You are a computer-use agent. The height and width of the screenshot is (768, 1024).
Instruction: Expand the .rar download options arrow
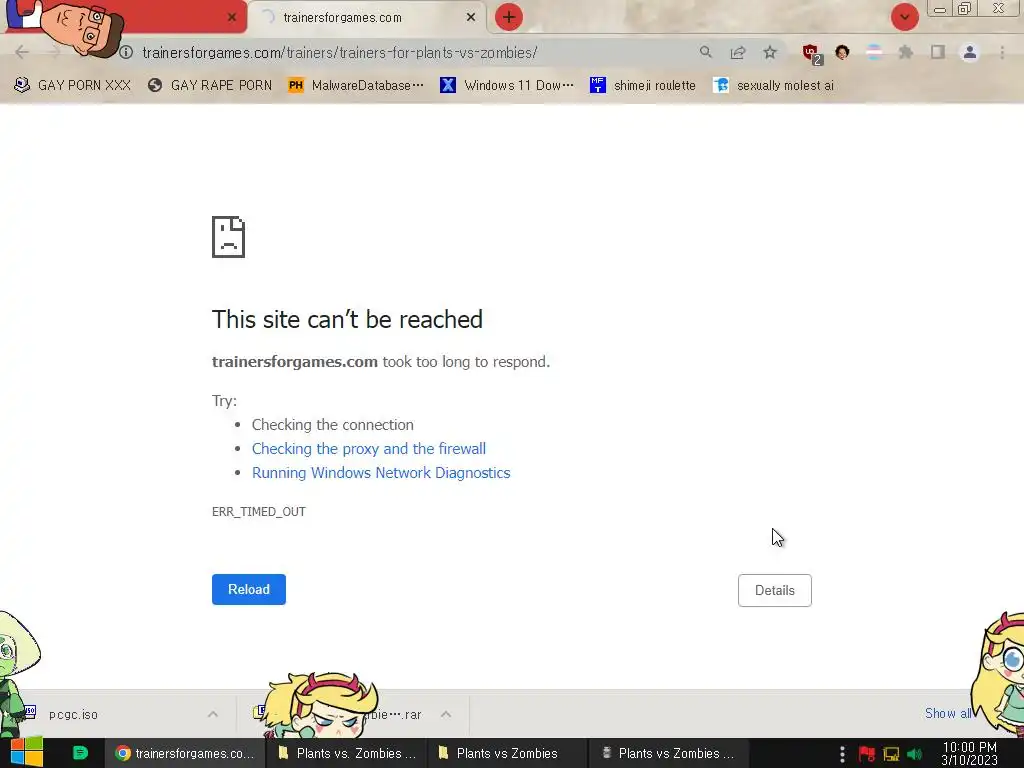(446, 714)
